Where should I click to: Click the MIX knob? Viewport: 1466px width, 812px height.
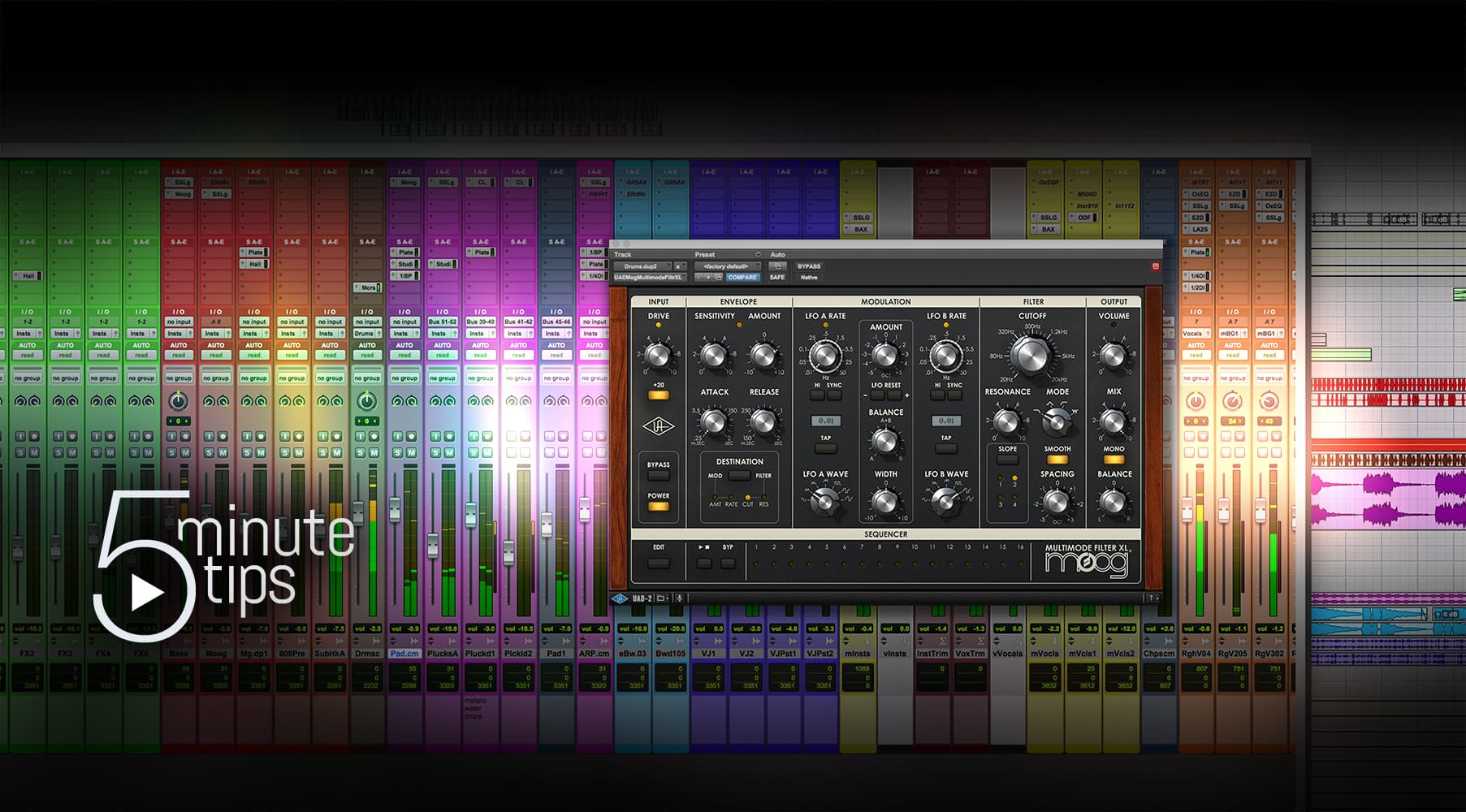point(1114,421)
